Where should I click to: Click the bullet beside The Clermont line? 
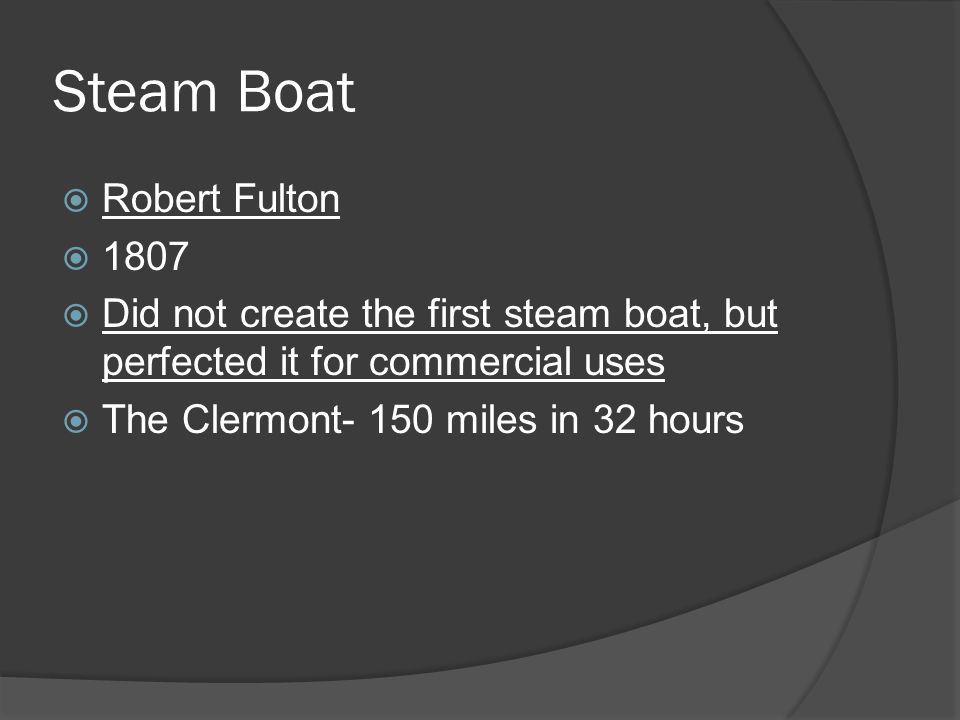tap(76, 421)
